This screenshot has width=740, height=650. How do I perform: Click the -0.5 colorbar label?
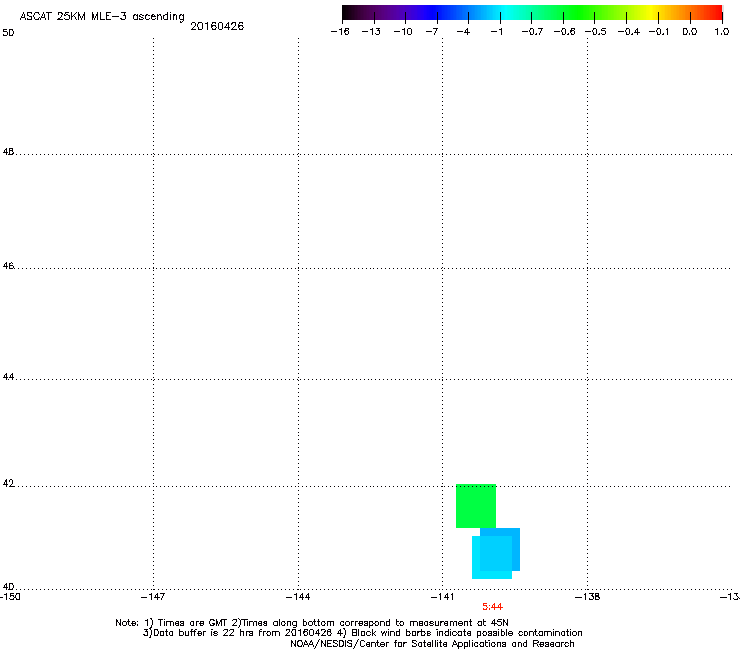coord(596,32)
